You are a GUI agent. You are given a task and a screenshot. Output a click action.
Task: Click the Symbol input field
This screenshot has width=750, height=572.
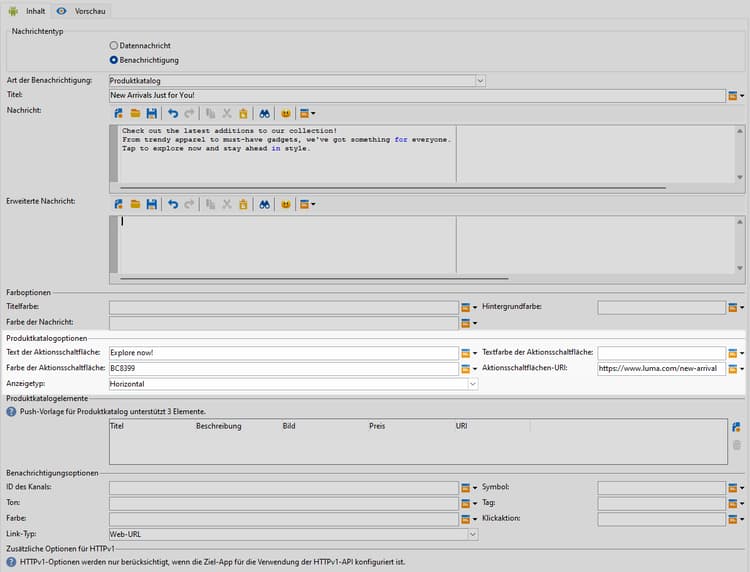(x=661, y=487)
